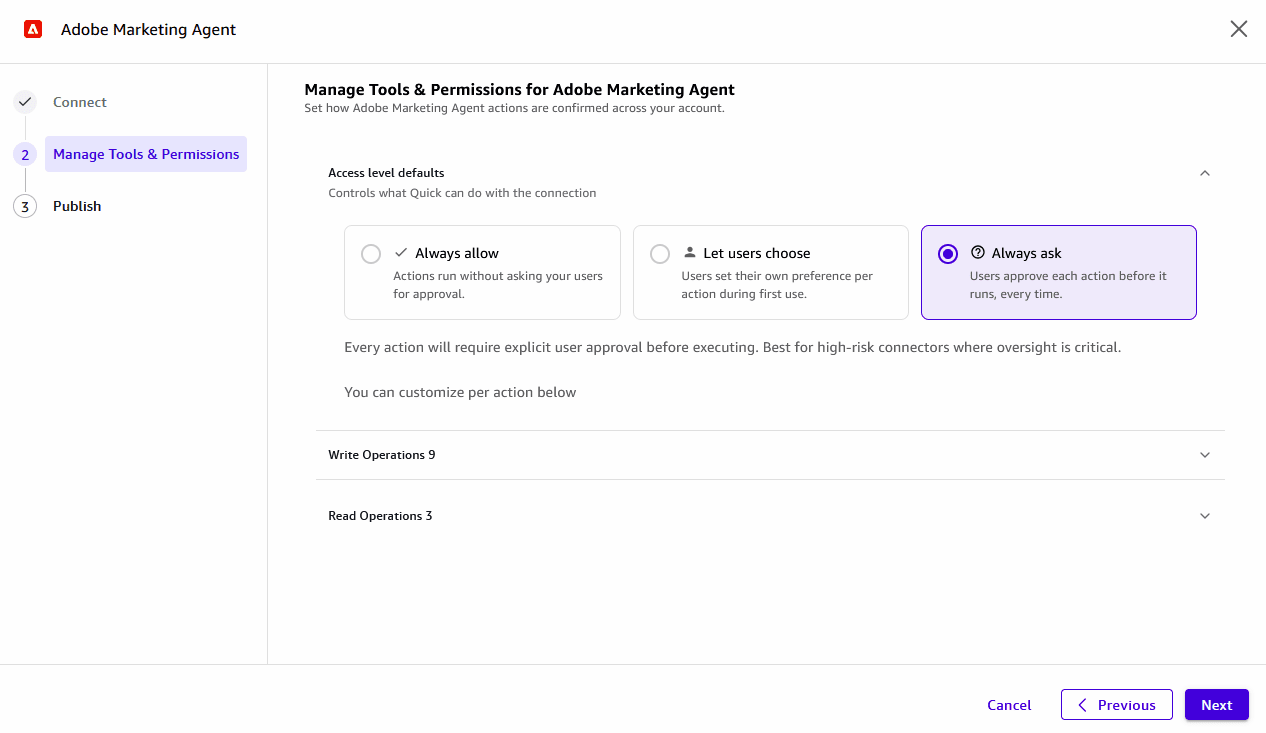Collapse the Access level defaults section
The image size is (1266, 733).
(1205, 173)
